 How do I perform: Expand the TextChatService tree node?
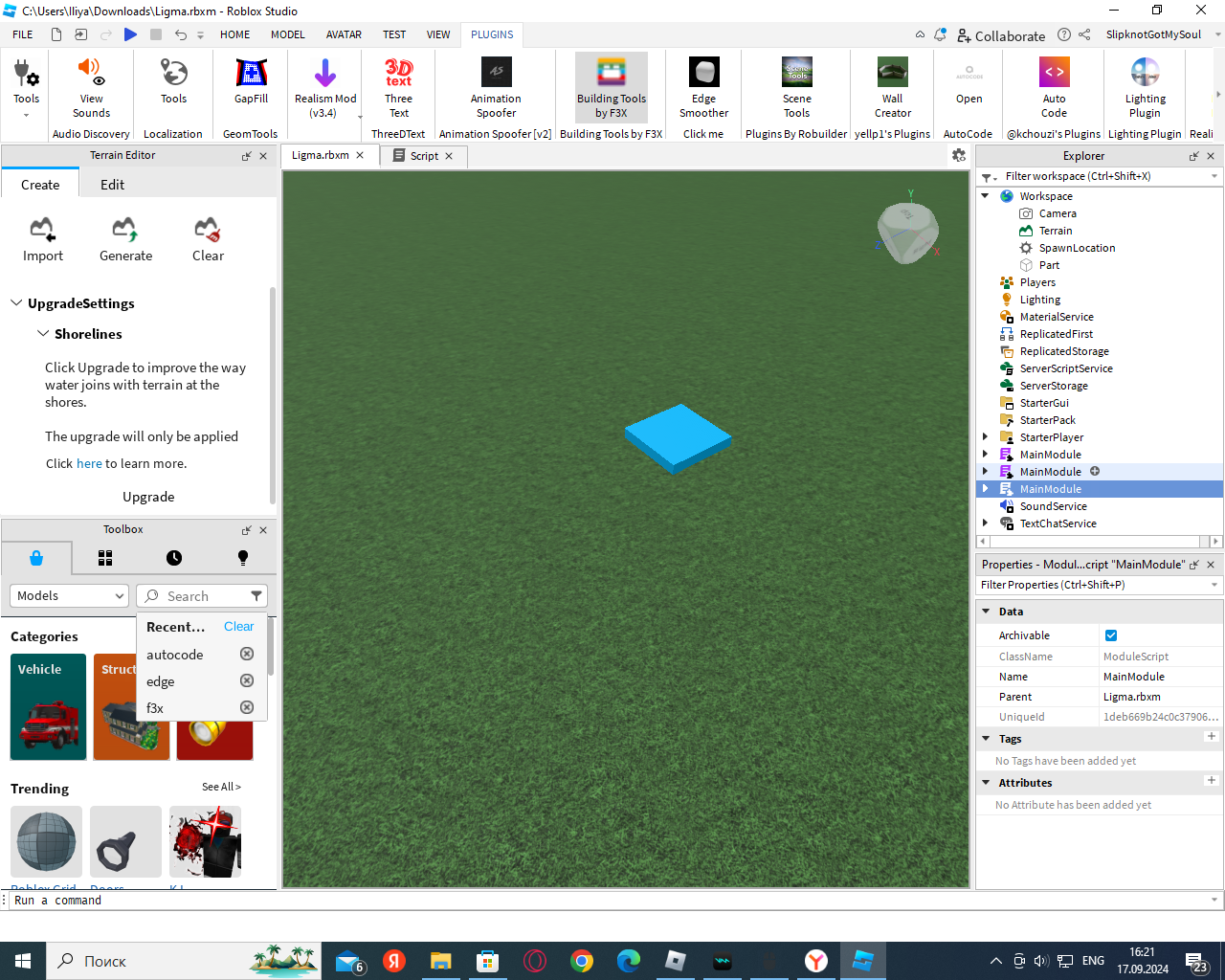[x=985, y=523]
